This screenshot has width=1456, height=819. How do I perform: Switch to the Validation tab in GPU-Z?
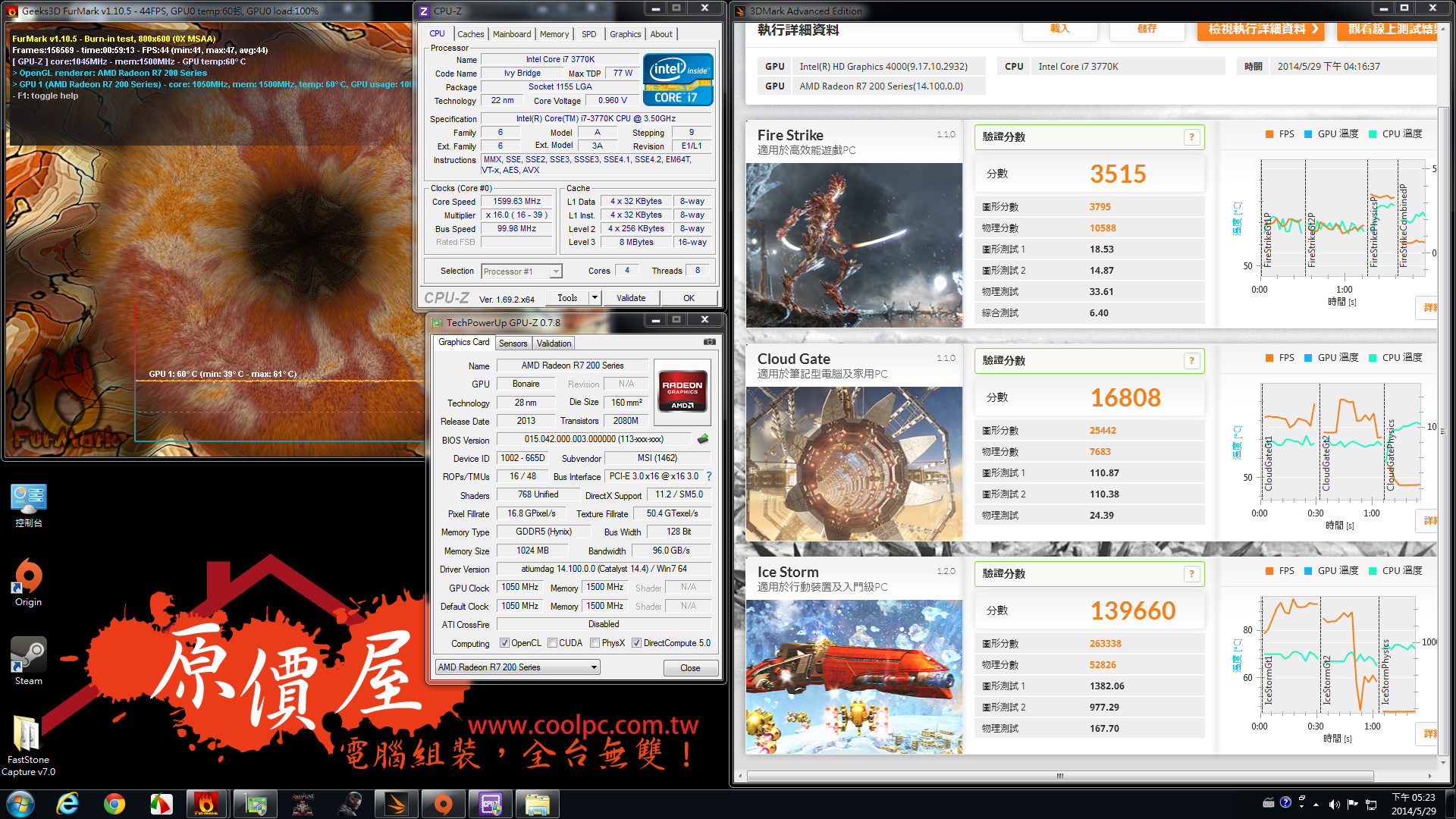(x=554, y=344)
